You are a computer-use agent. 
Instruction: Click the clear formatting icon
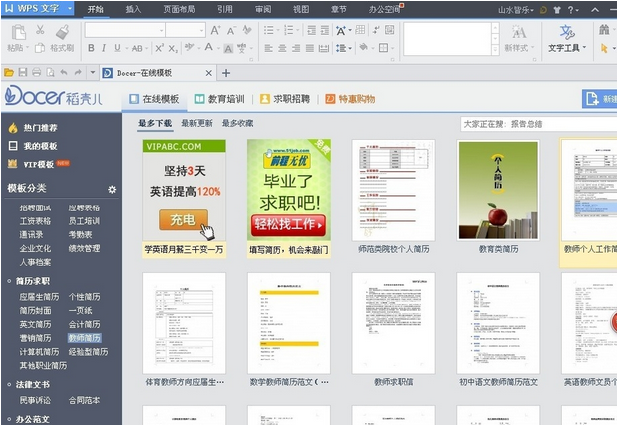pyautogui.click(x=247, y=30)
